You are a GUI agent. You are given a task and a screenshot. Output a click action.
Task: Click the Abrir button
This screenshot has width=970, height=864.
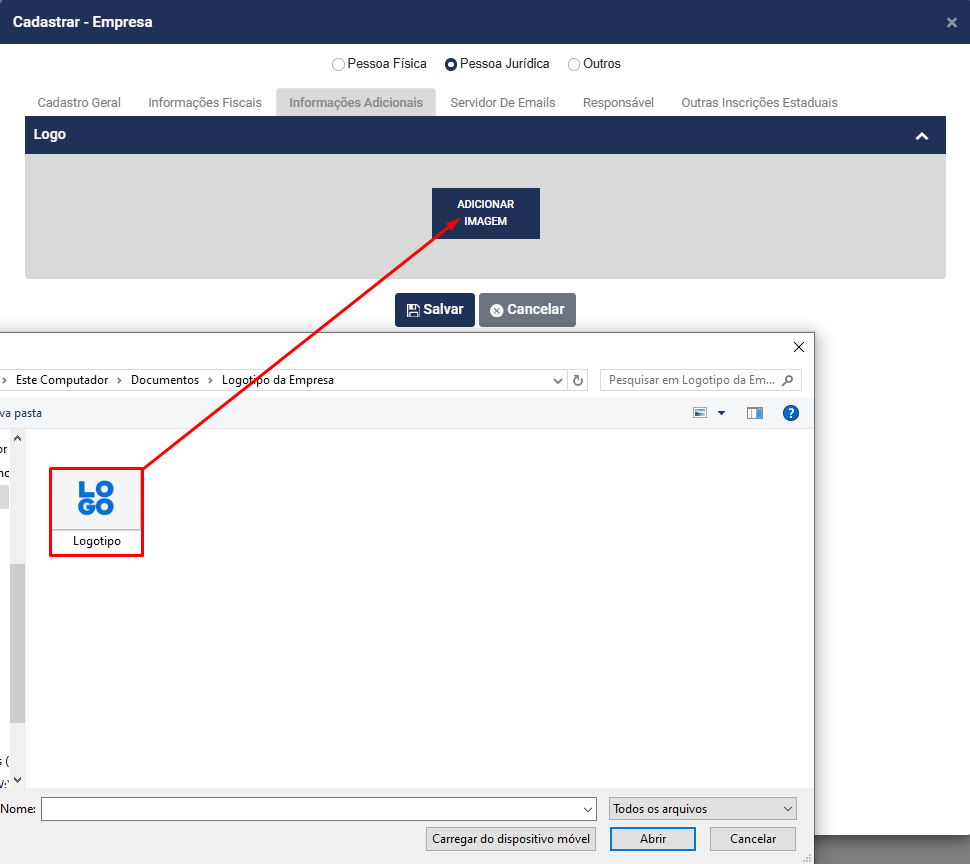[653, 839]
